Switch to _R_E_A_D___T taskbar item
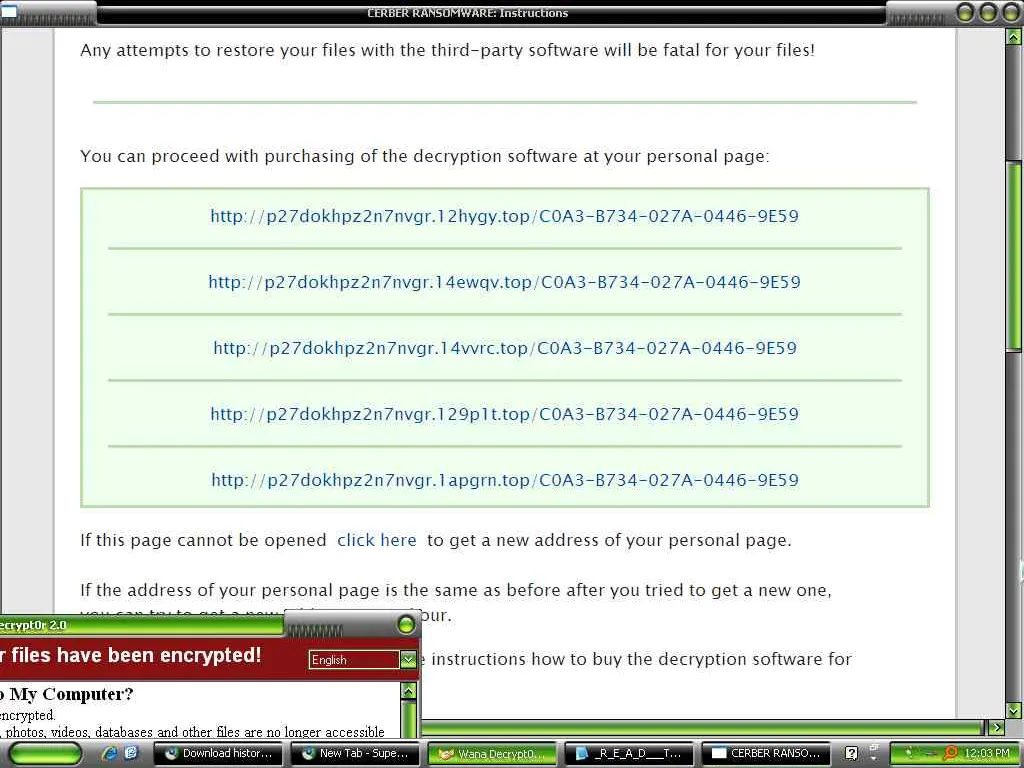This screenshot has height=768, width=1024. click(628, 754)
